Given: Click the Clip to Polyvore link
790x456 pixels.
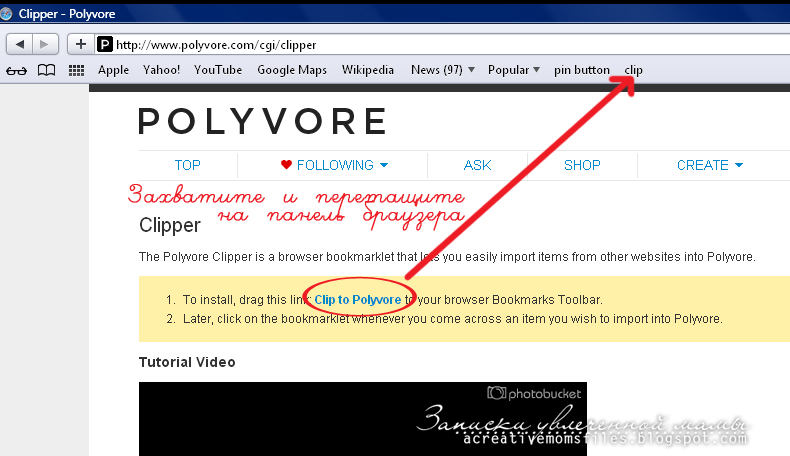Looking at the screenshot, I should [x=358, y=300].
